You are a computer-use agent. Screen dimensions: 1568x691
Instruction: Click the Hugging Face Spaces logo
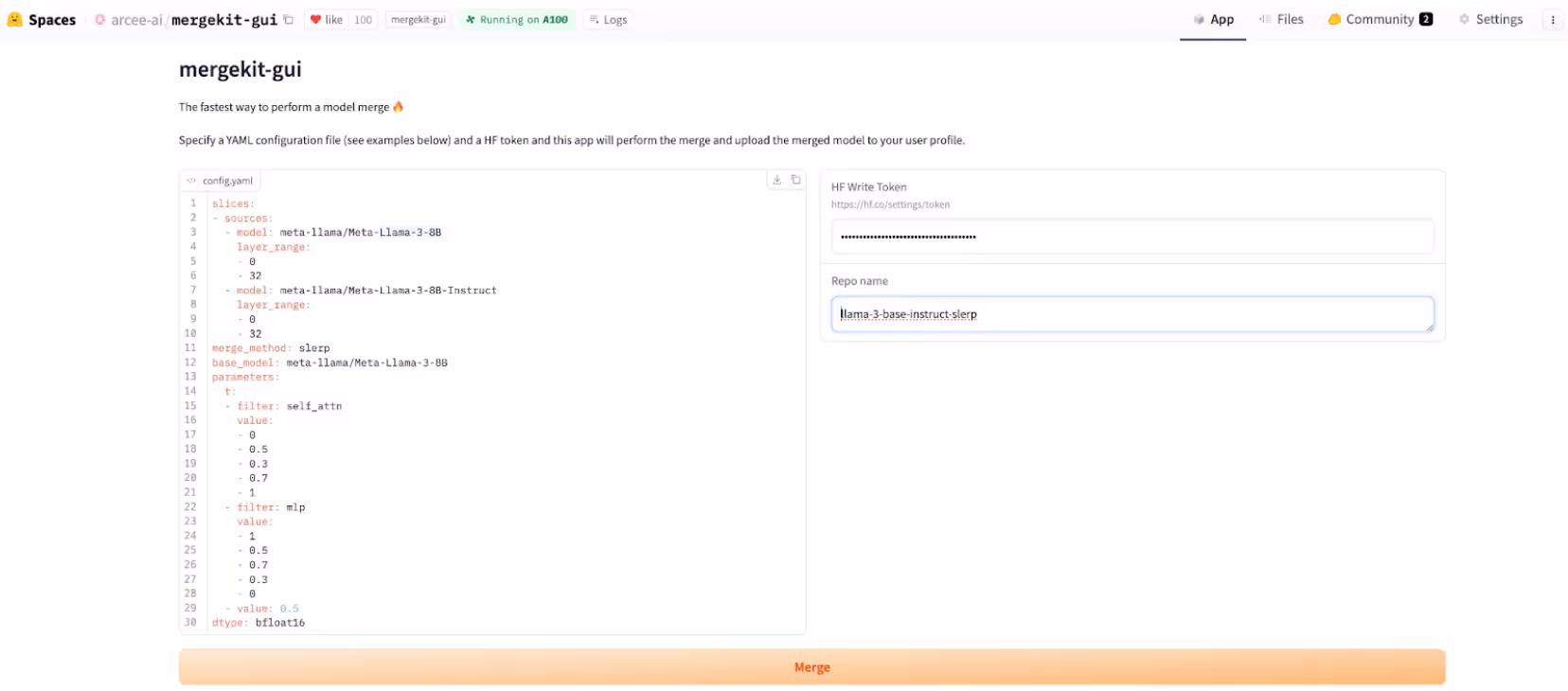coord(42,19)
